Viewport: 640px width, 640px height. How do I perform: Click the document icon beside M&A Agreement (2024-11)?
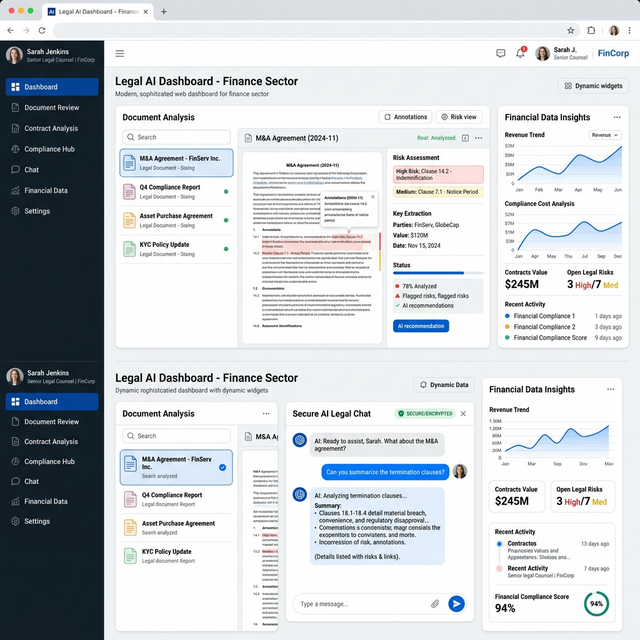[248, 138]
